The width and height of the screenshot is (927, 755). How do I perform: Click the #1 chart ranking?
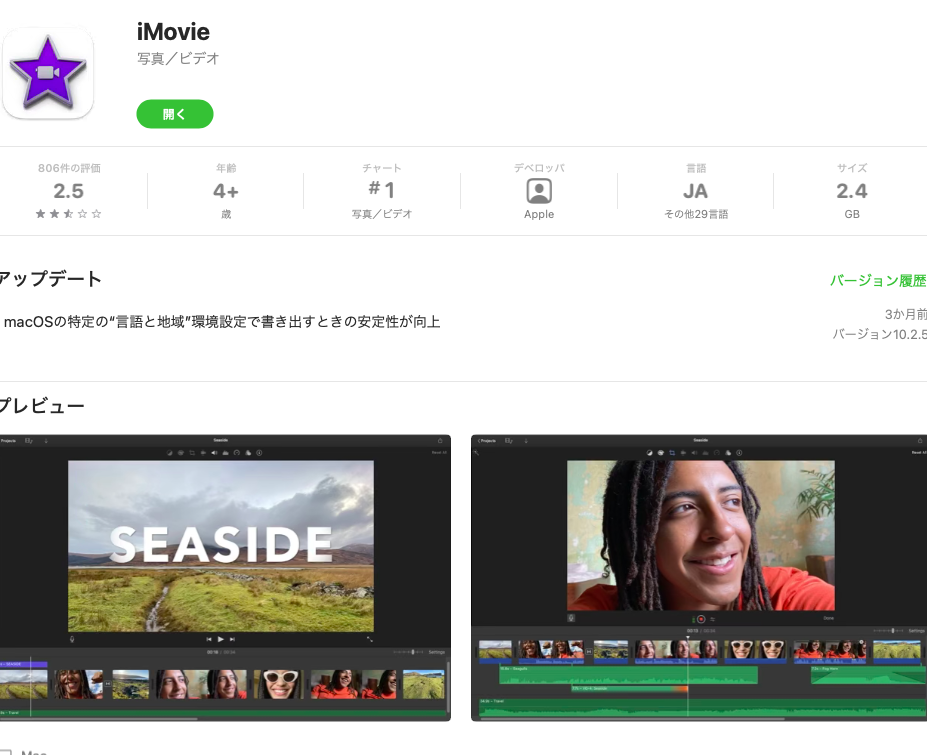381,190
